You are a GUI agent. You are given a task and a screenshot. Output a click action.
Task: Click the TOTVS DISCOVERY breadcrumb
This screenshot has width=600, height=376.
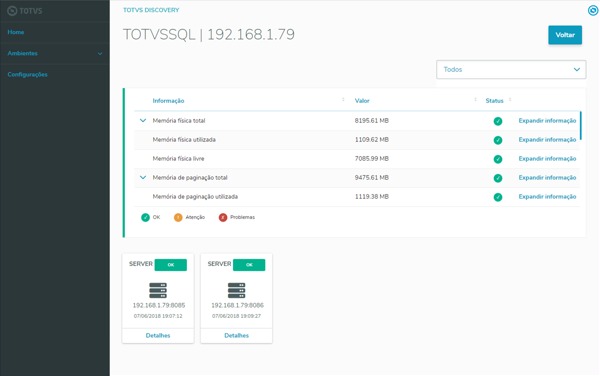151,10
